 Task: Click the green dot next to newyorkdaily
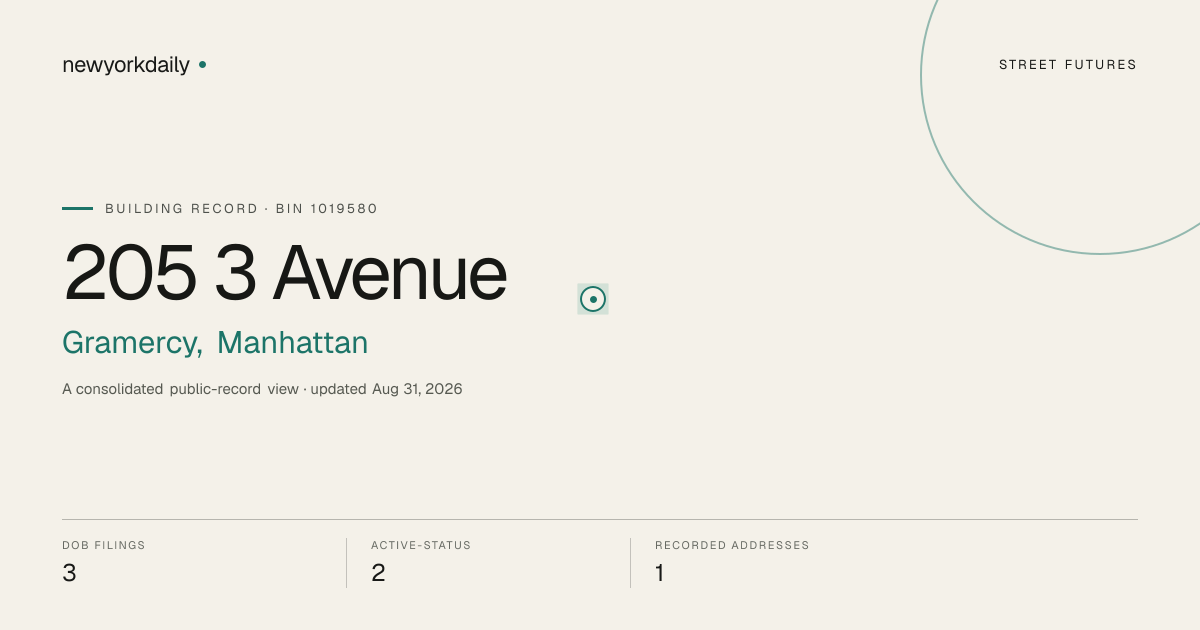pyautogui.click(x=202, y=64)
